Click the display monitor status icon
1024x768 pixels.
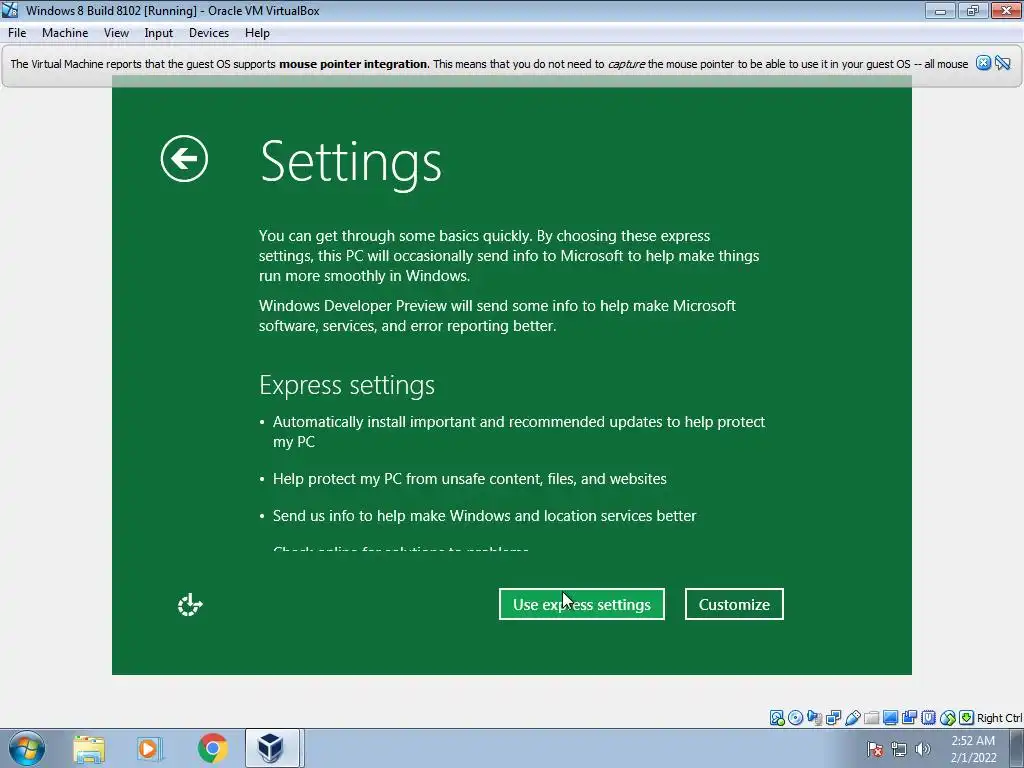890,718
